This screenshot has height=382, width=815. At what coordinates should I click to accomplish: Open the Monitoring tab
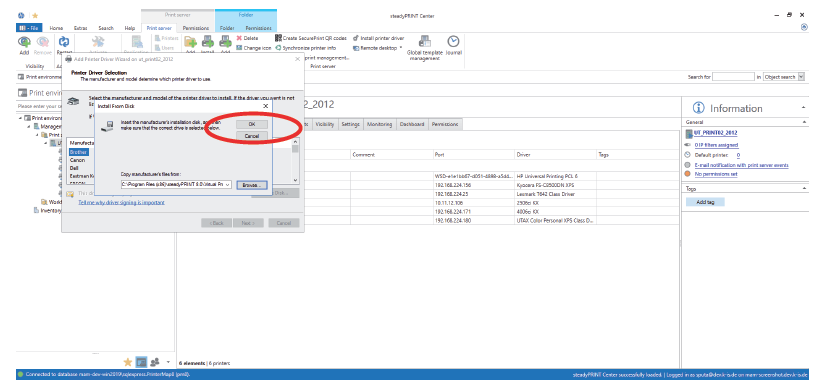[379, 125]
